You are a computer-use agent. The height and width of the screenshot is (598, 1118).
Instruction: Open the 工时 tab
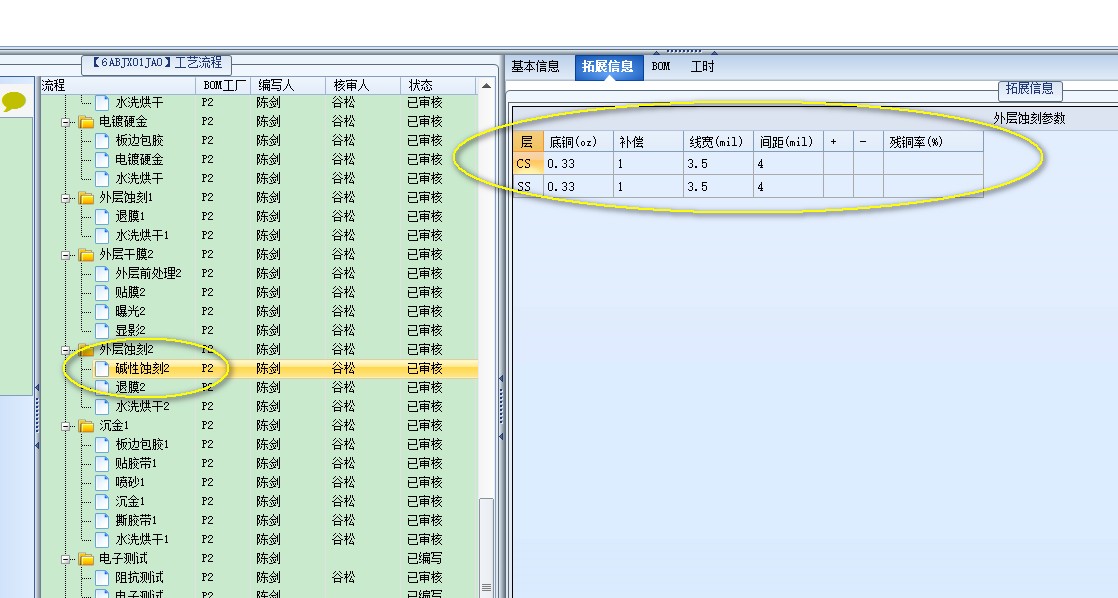[702, 66]
